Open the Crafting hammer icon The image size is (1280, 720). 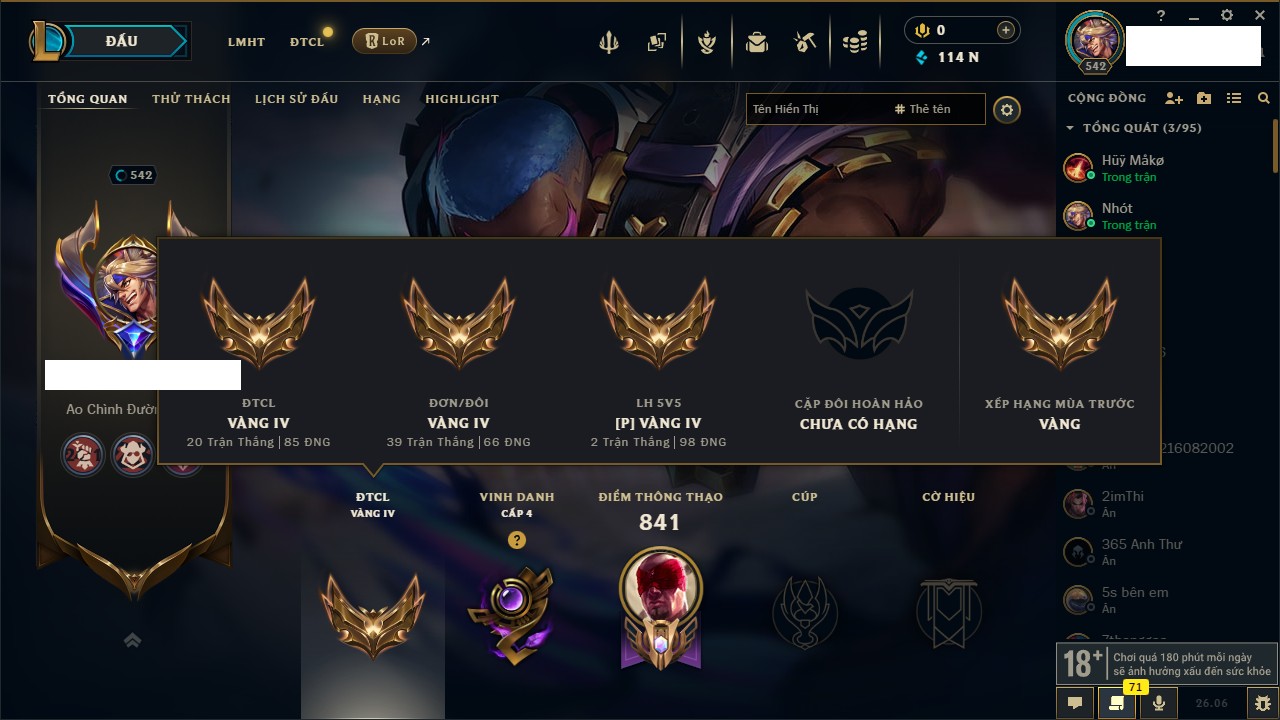805,42
